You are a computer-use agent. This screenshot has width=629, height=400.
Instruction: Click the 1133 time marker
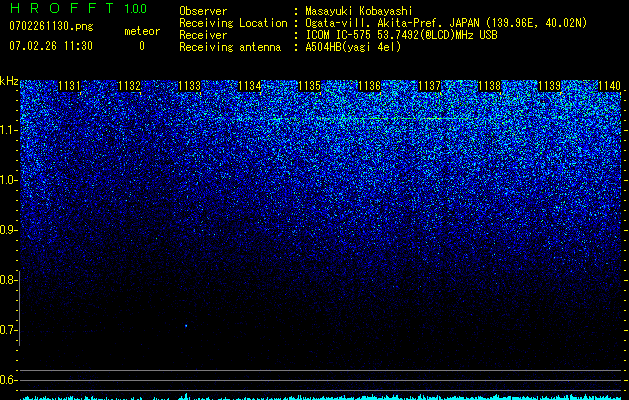coord(189,86)
